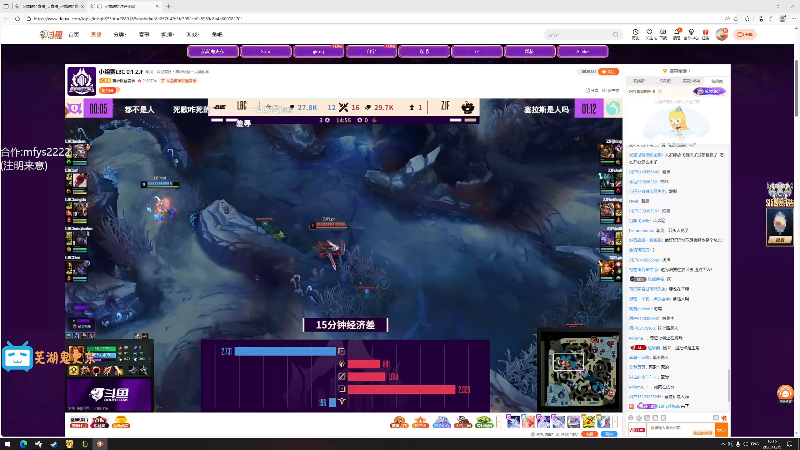Switch to the second chat panel tab
The height and width of the screenshot is (450, 800).
coord(665,81)
